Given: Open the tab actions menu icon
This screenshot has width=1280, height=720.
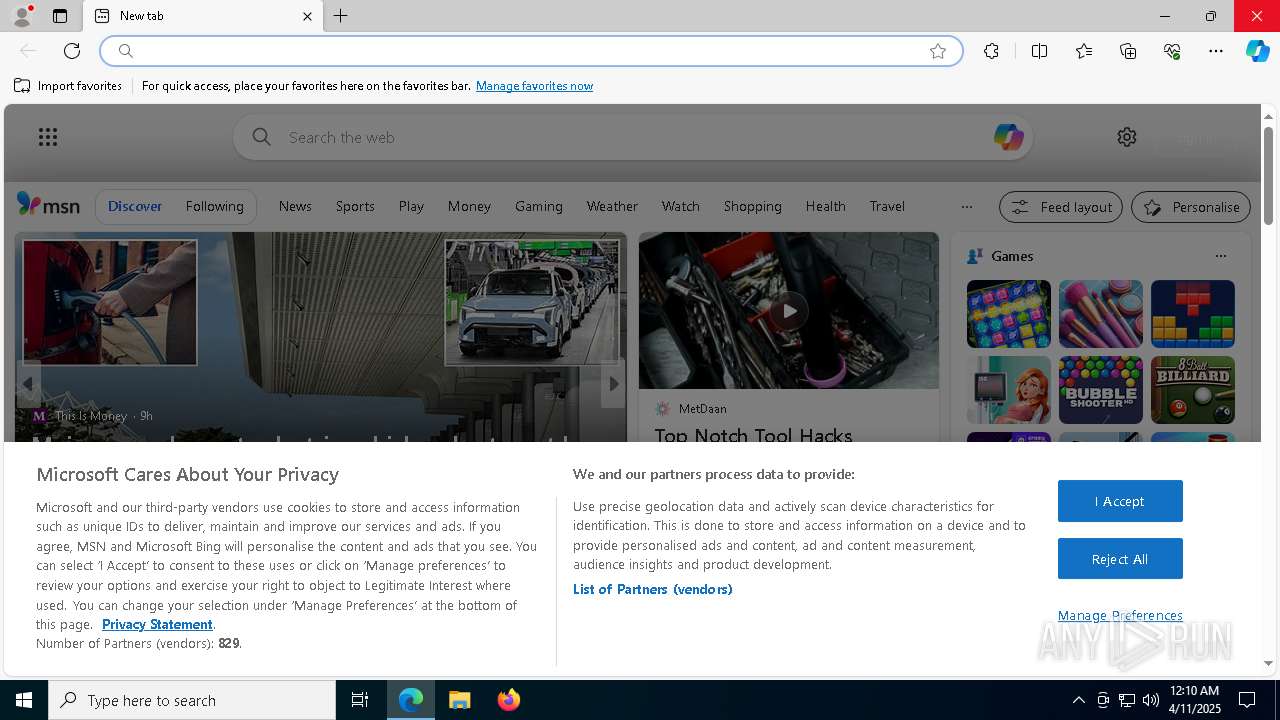Looking at the screenshot, I should coord(60,16).
